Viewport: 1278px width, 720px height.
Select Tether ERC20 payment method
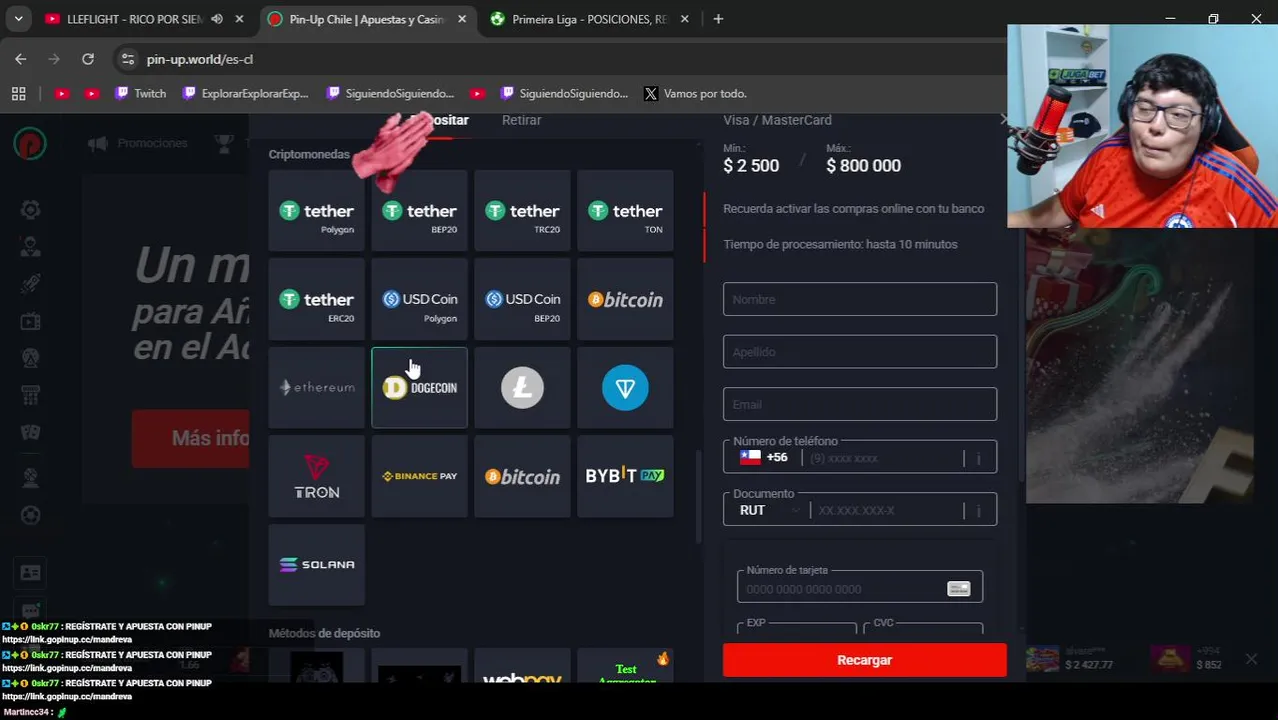tap(317, 300)
